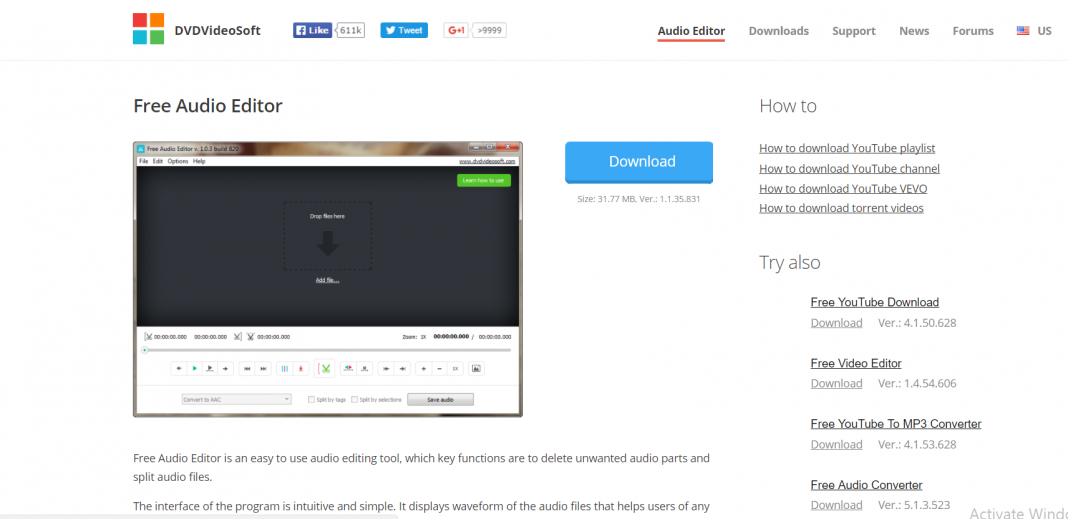Viewport: 1068px width, 519px height.
Task: Click Download under Free Video Editor
Action: [836, 383]
